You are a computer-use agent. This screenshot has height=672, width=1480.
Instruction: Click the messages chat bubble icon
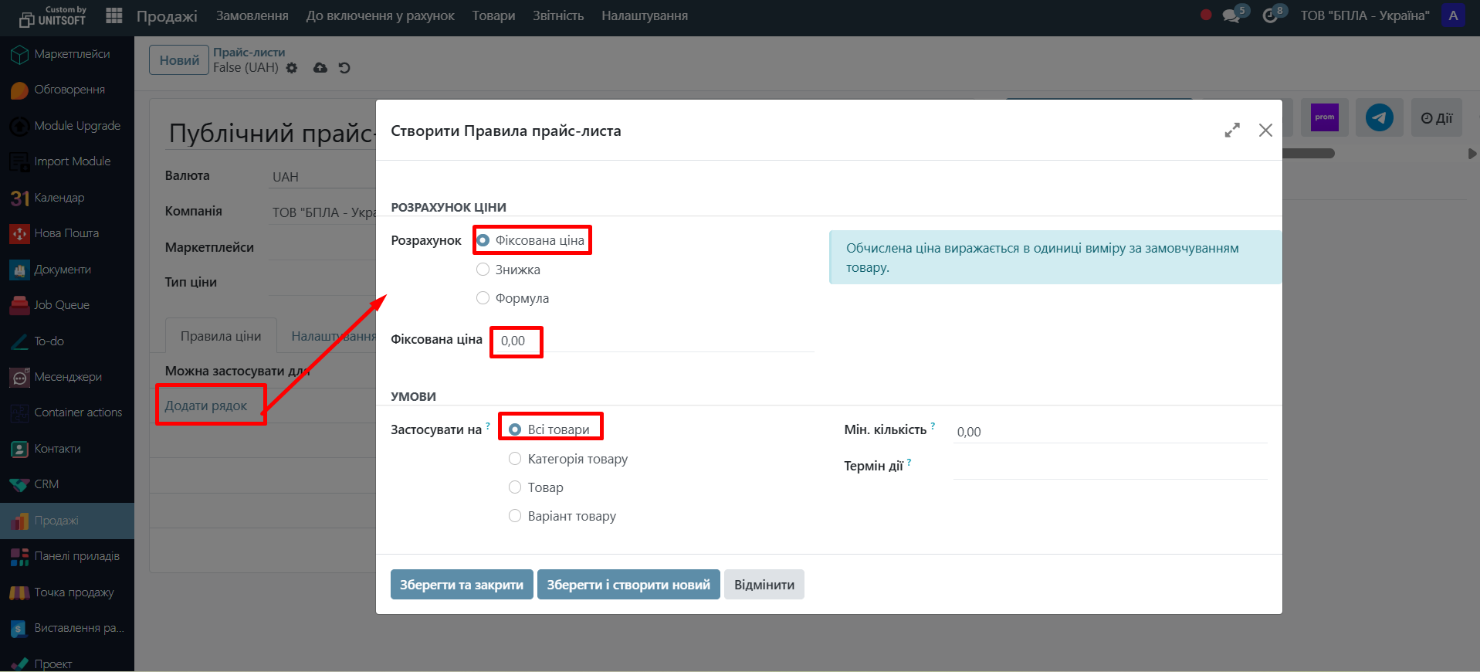(x=1231, y=16)
